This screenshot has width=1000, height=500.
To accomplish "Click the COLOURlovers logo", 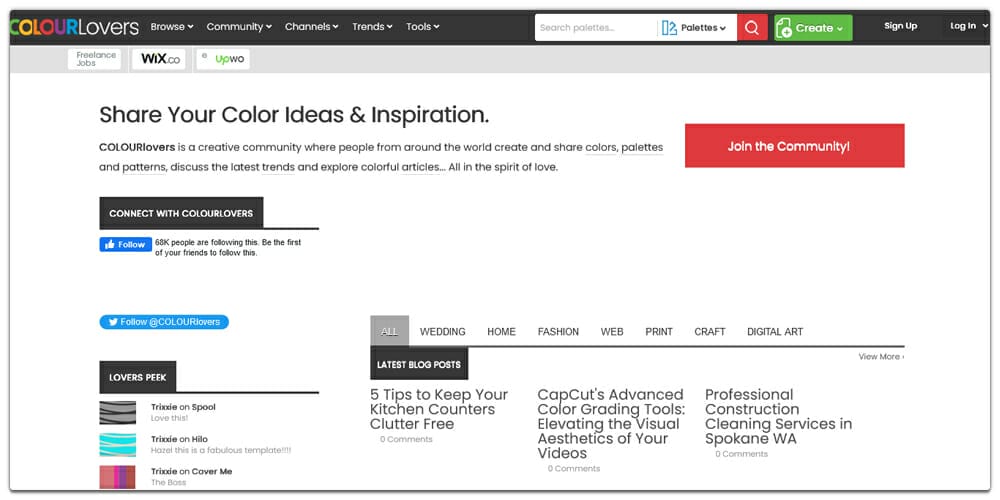I will point(74,27).
